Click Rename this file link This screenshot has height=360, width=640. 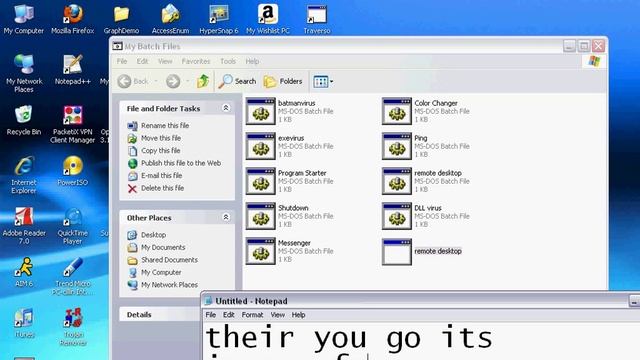pyautogui.click(x=165, y=125)
